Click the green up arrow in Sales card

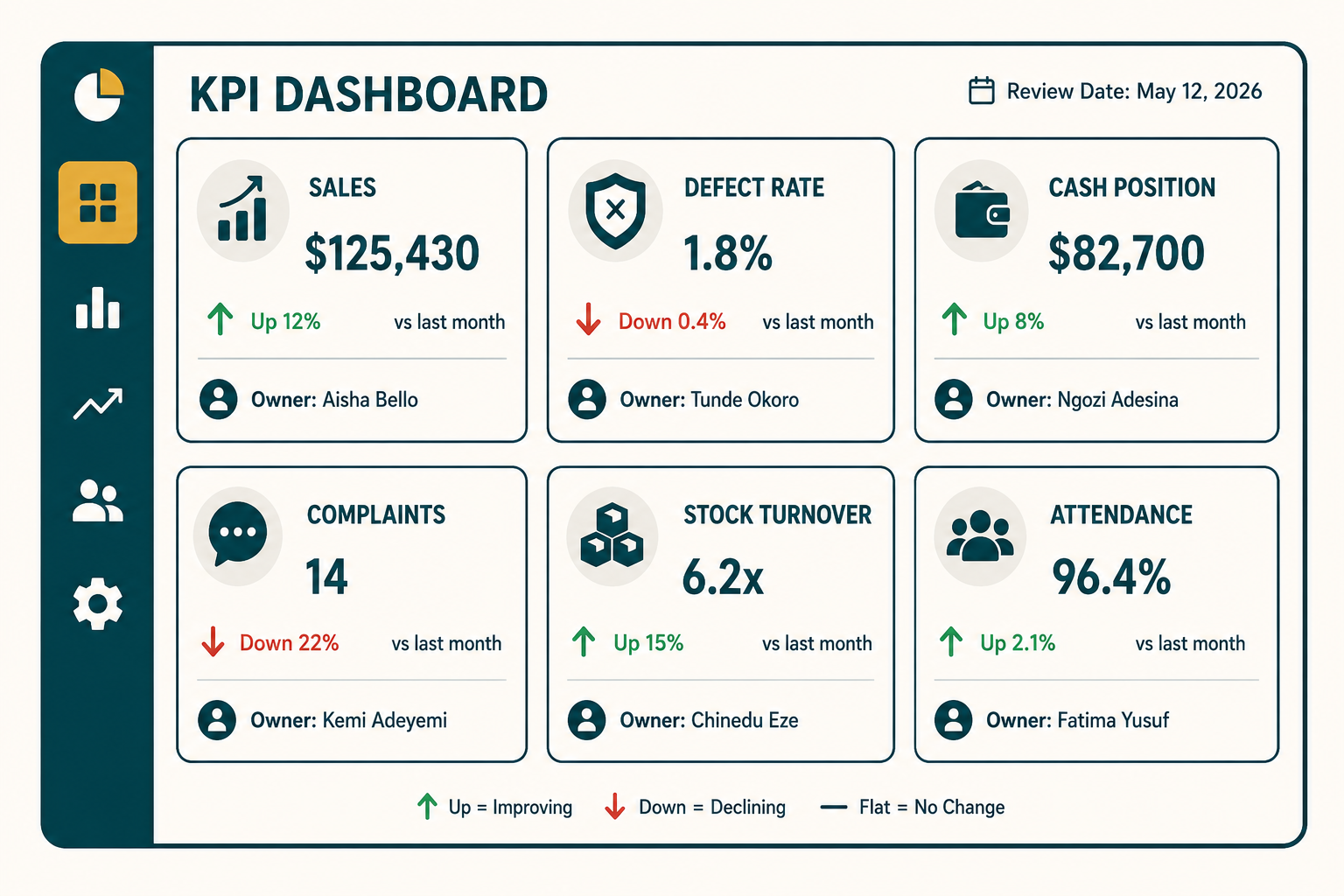tap(220, 319)
